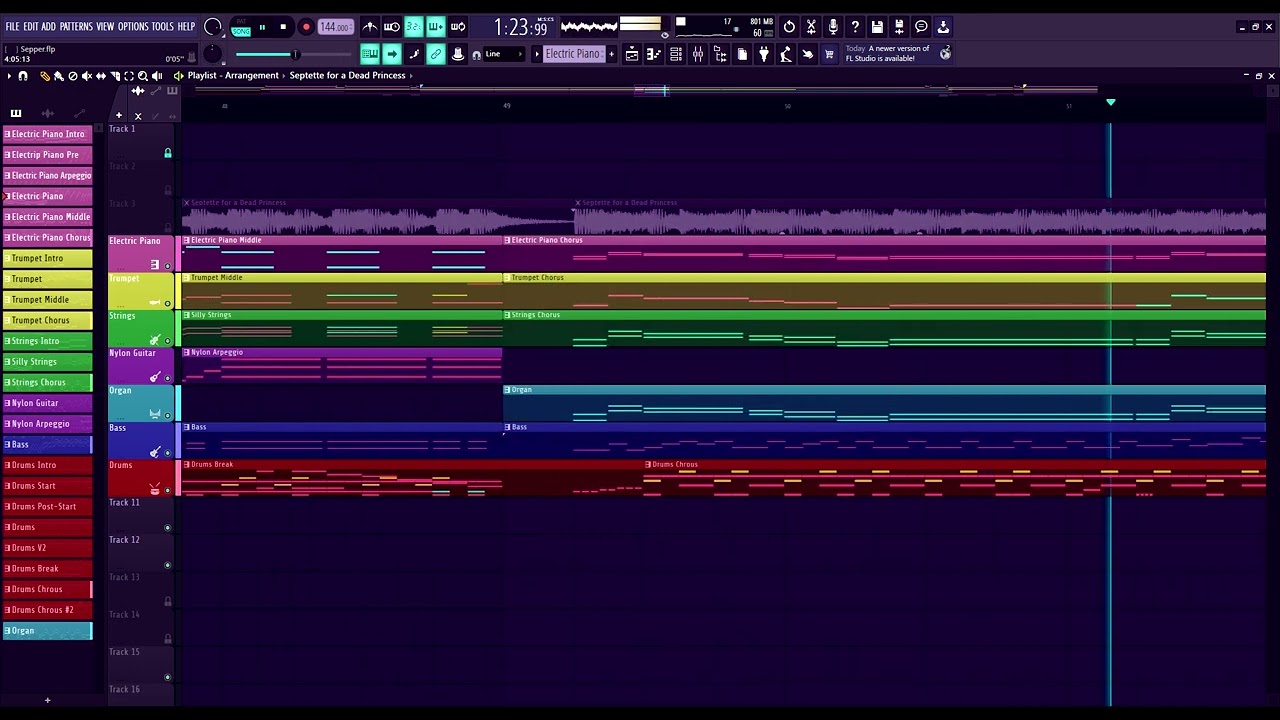This screenshot has height=720, width=1280.
Task: Select Trumpet Intro pattern in picker
Action: tap(47, 258)
